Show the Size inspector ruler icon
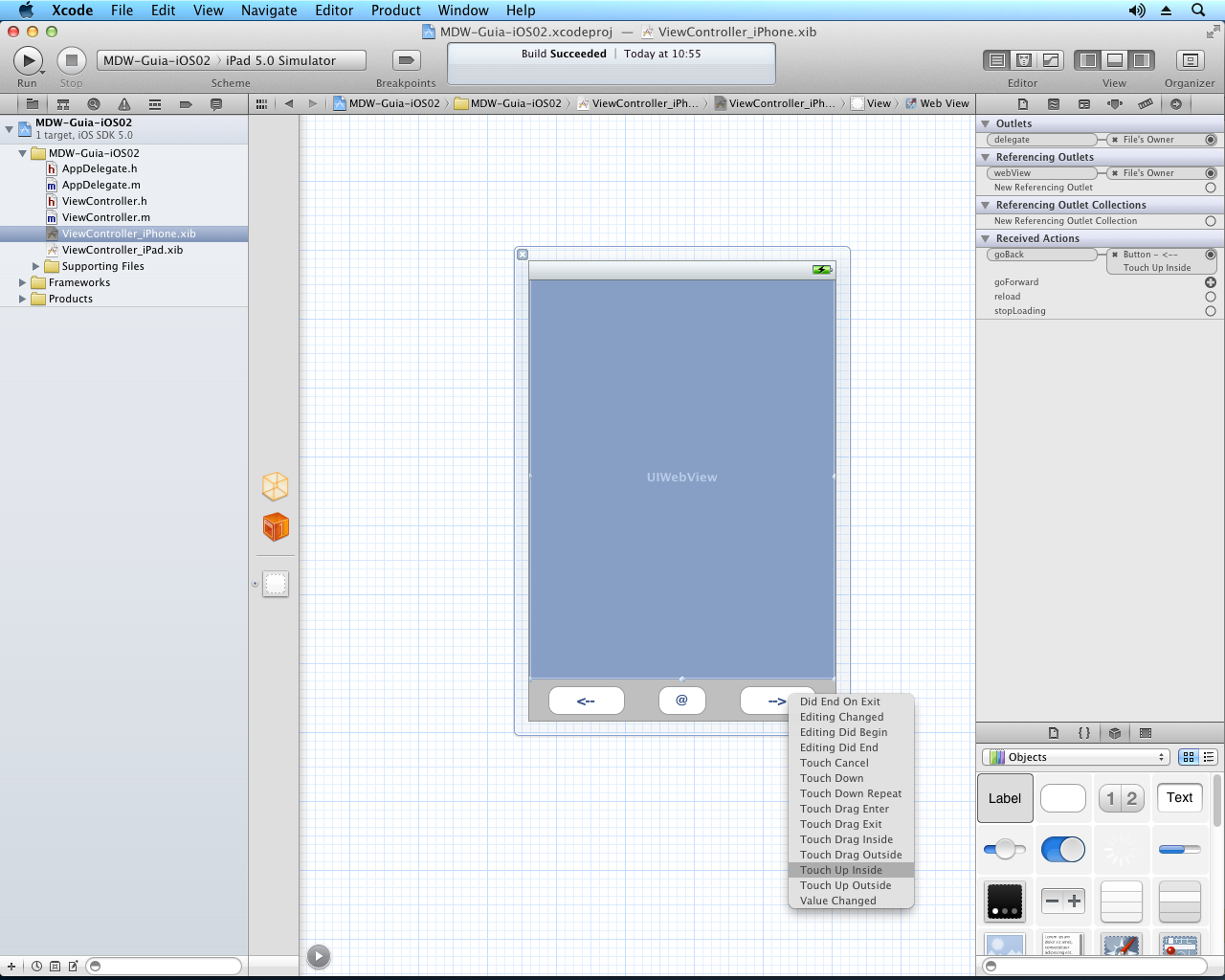Image resolution: width=1225 pixels, height=980 pixels. pos(1146,103)
